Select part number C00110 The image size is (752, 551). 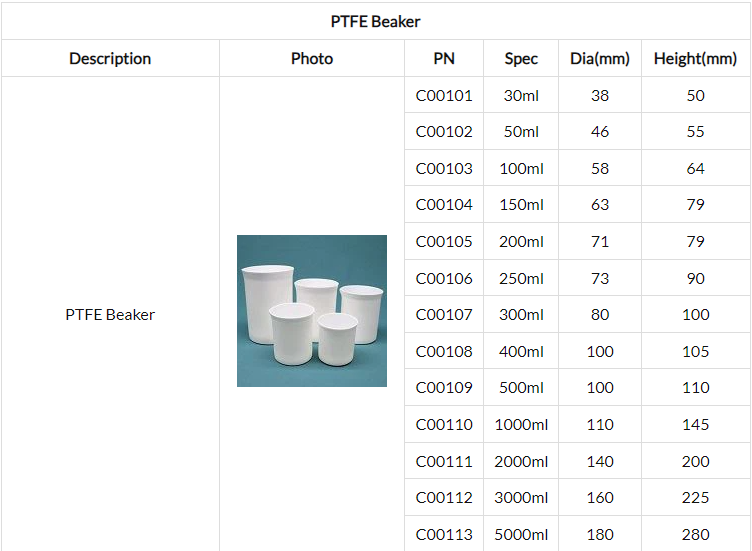coord(444,425)
